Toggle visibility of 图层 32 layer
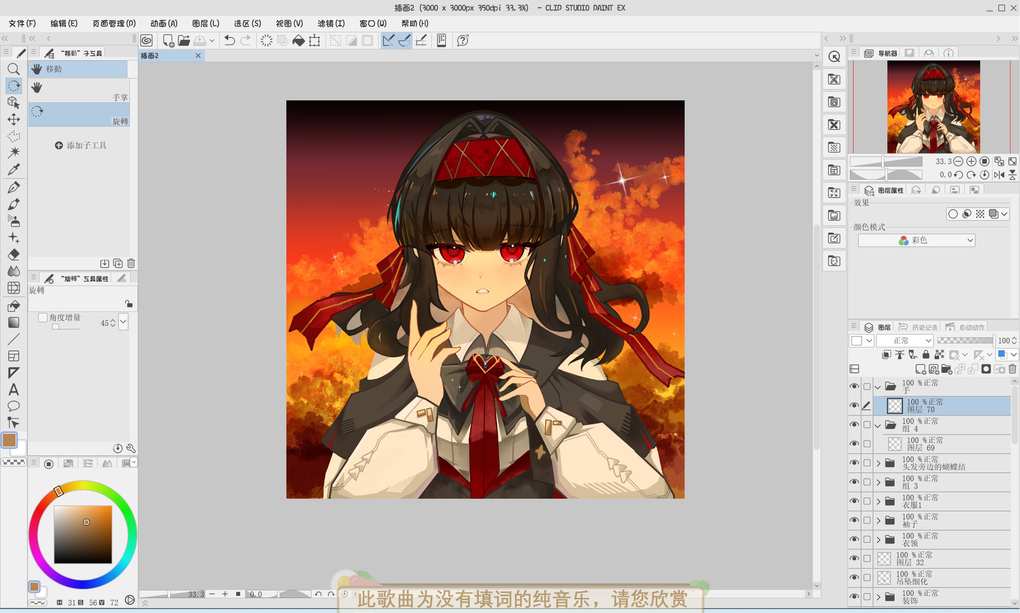 pos(854,558)
